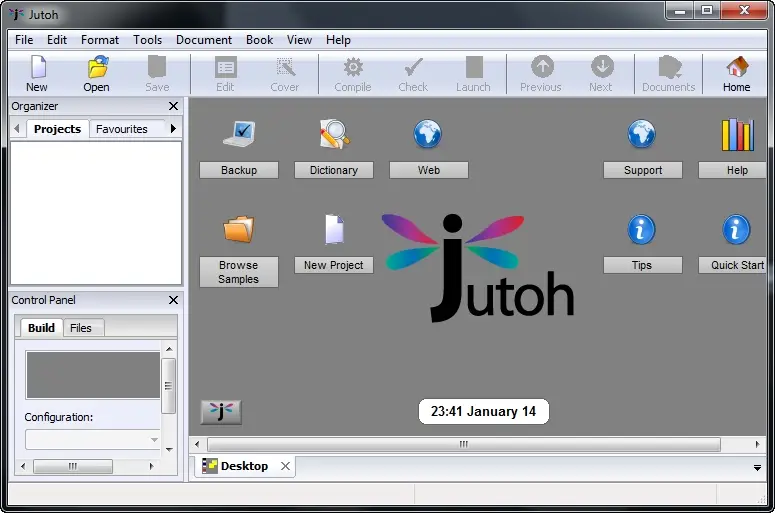The image size is (775, 513).
Task: Click the Tips button
Action: 643,265
